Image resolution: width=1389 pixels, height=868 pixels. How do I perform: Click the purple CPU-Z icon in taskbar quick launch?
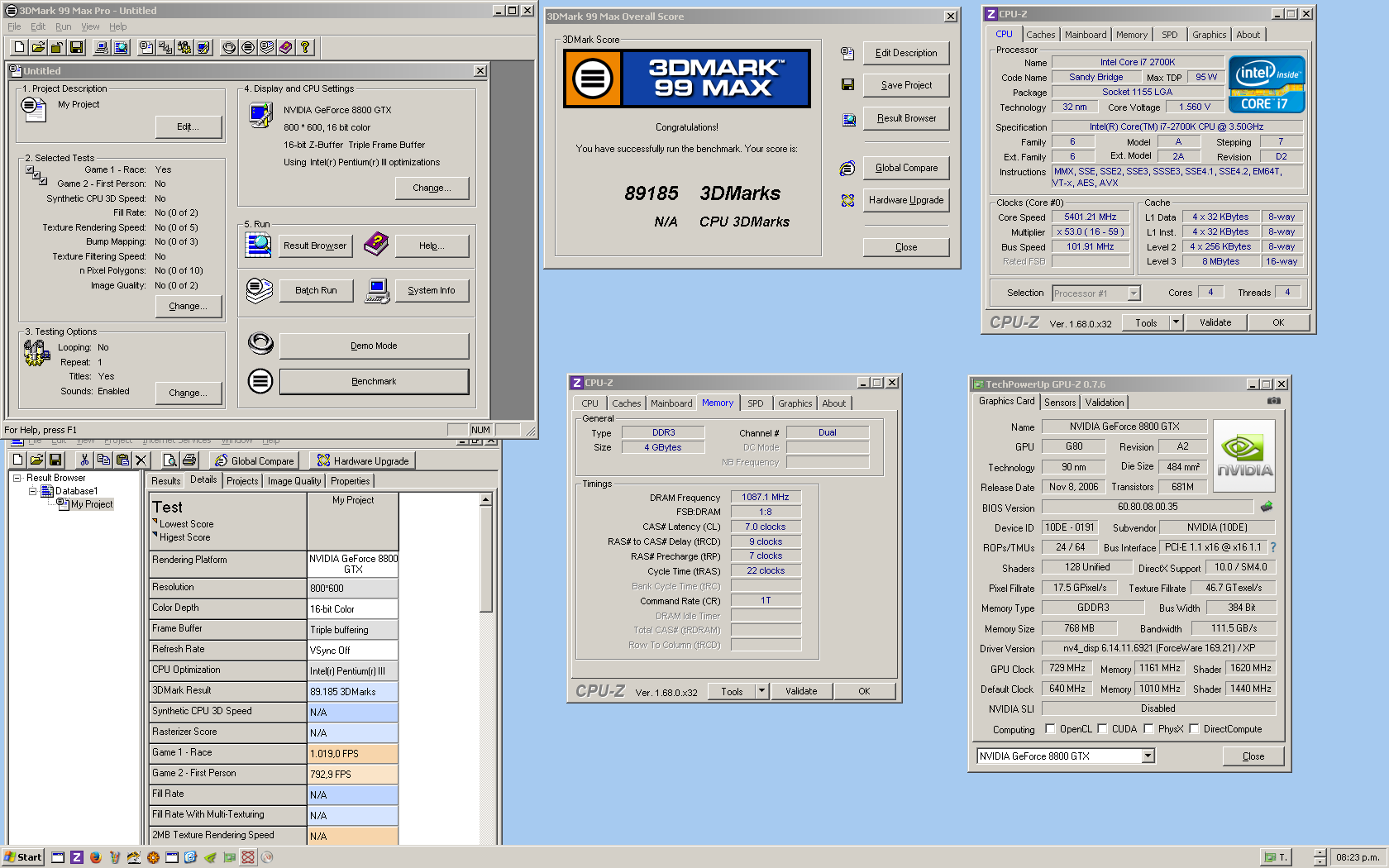point(77,857)
